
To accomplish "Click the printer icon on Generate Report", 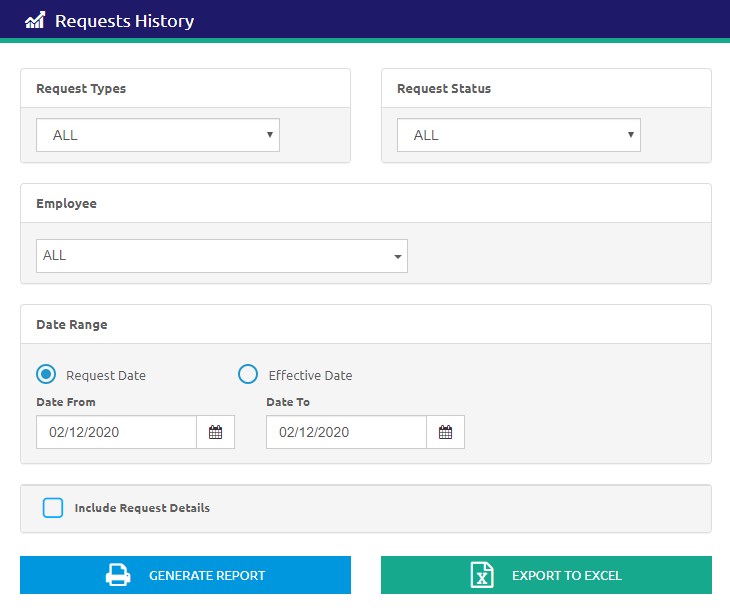I will [x=118, y=575].
